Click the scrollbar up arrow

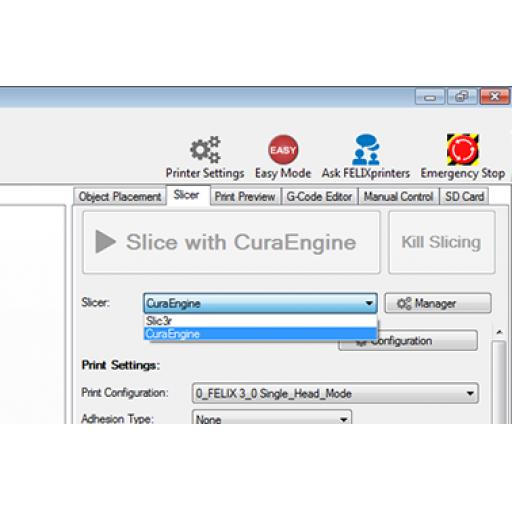click(499, 332)
